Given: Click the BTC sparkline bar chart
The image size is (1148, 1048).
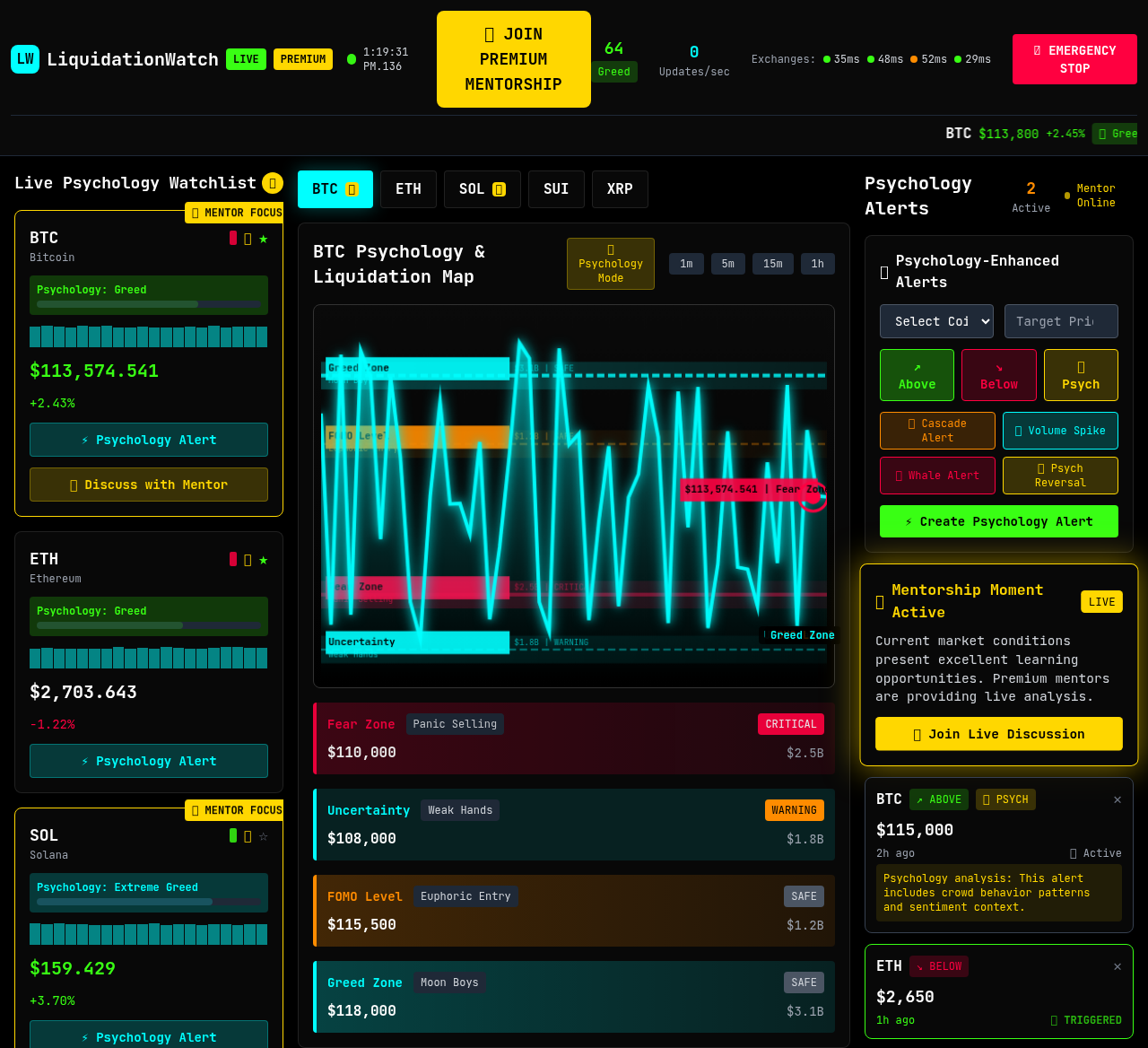Looking at the screenshot, I should [x=149, y=336].
